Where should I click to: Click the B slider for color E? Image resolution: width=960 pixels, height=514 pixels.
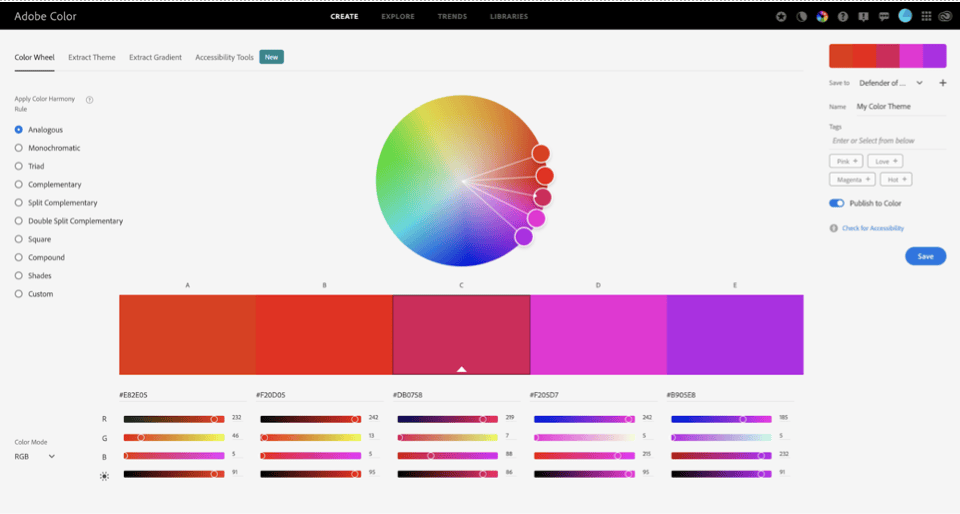tap(721, 456)
